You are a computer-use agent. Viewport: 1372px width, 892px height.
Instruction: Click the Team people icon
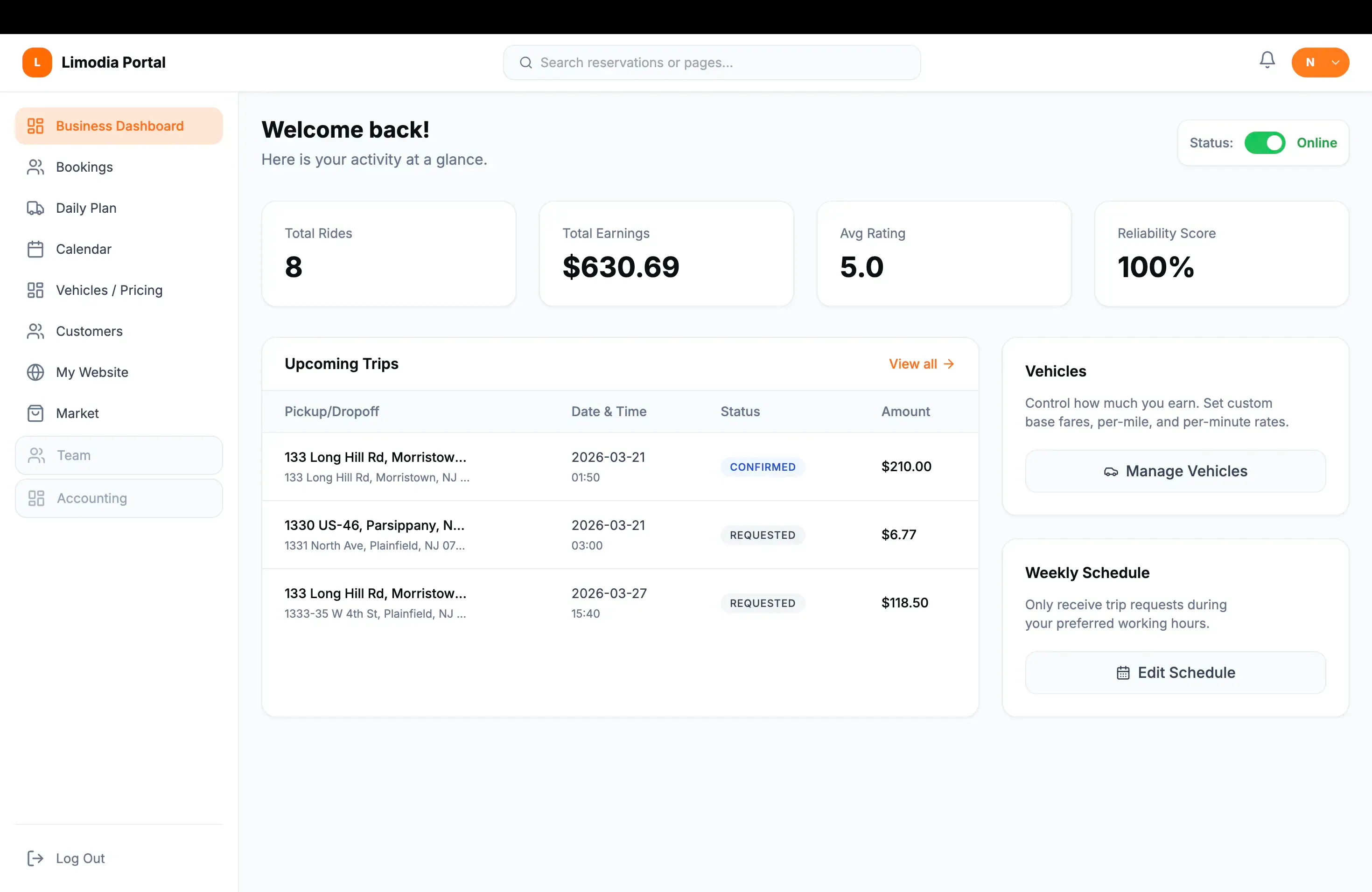(x=36, y=455)
